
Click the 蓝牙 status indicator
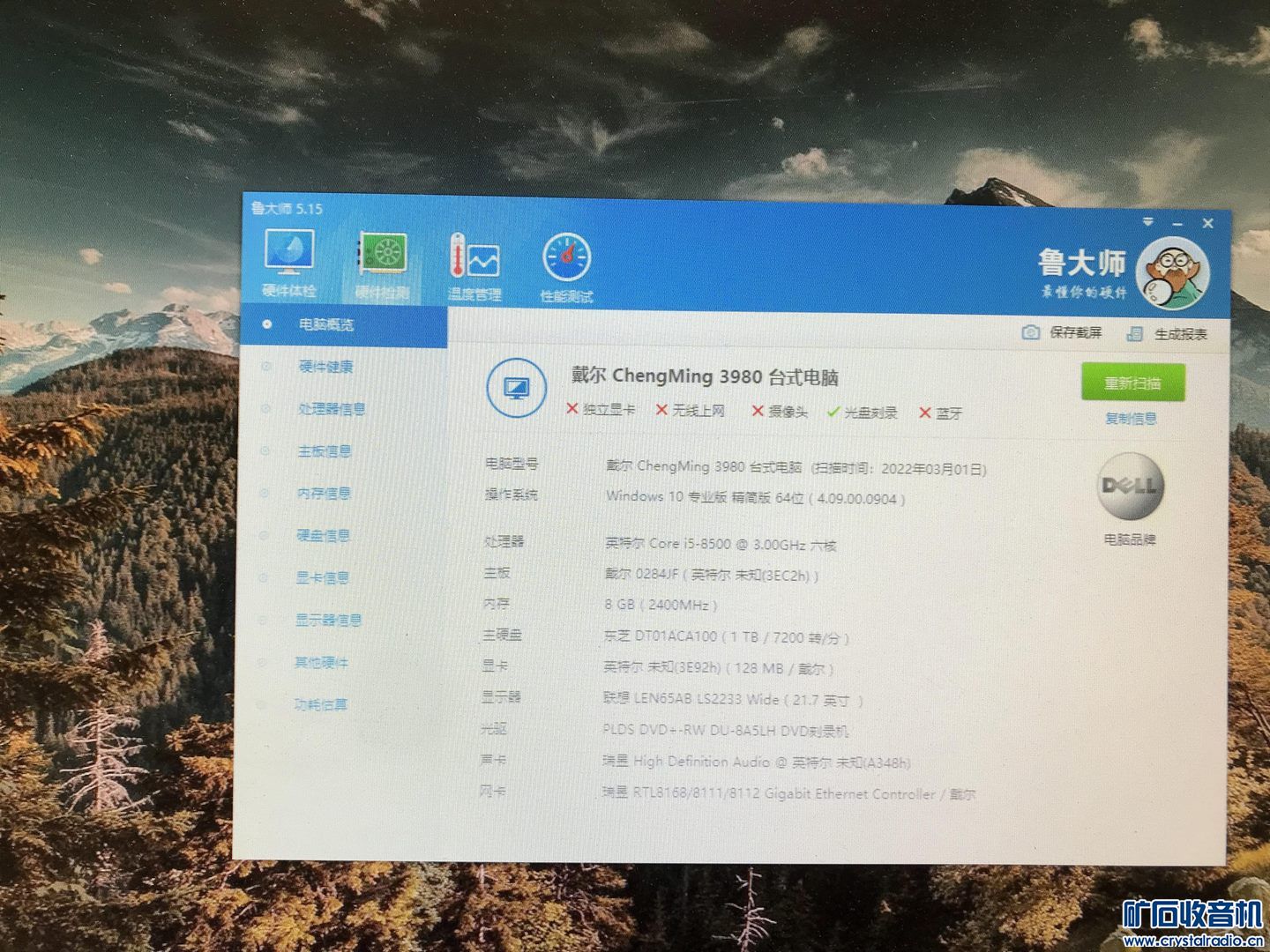point(941,413)
